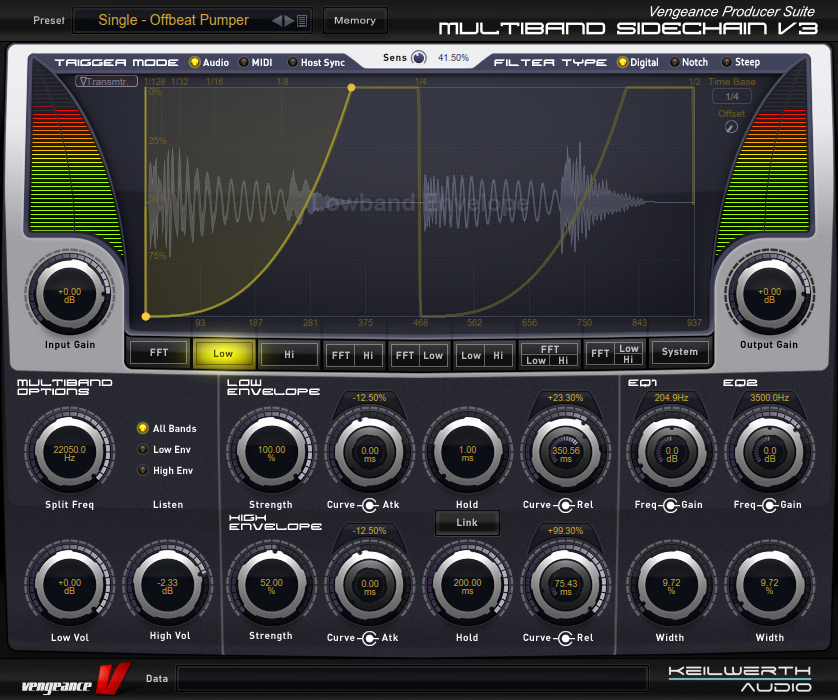This screenshot has width=838, height=700.
Task: Click the Offset knob under Time Base
Action: coord(732,127)
